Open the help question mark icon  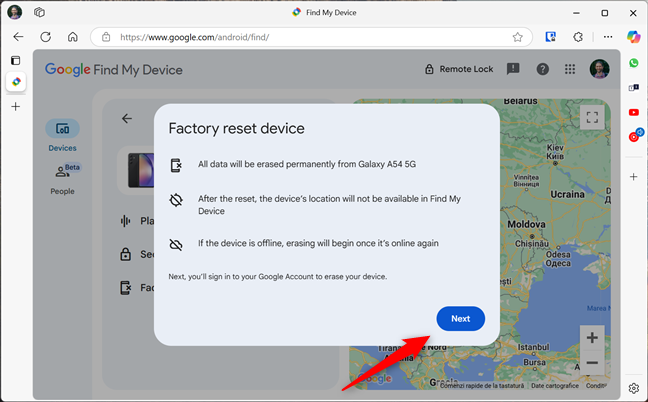(542, 69)
